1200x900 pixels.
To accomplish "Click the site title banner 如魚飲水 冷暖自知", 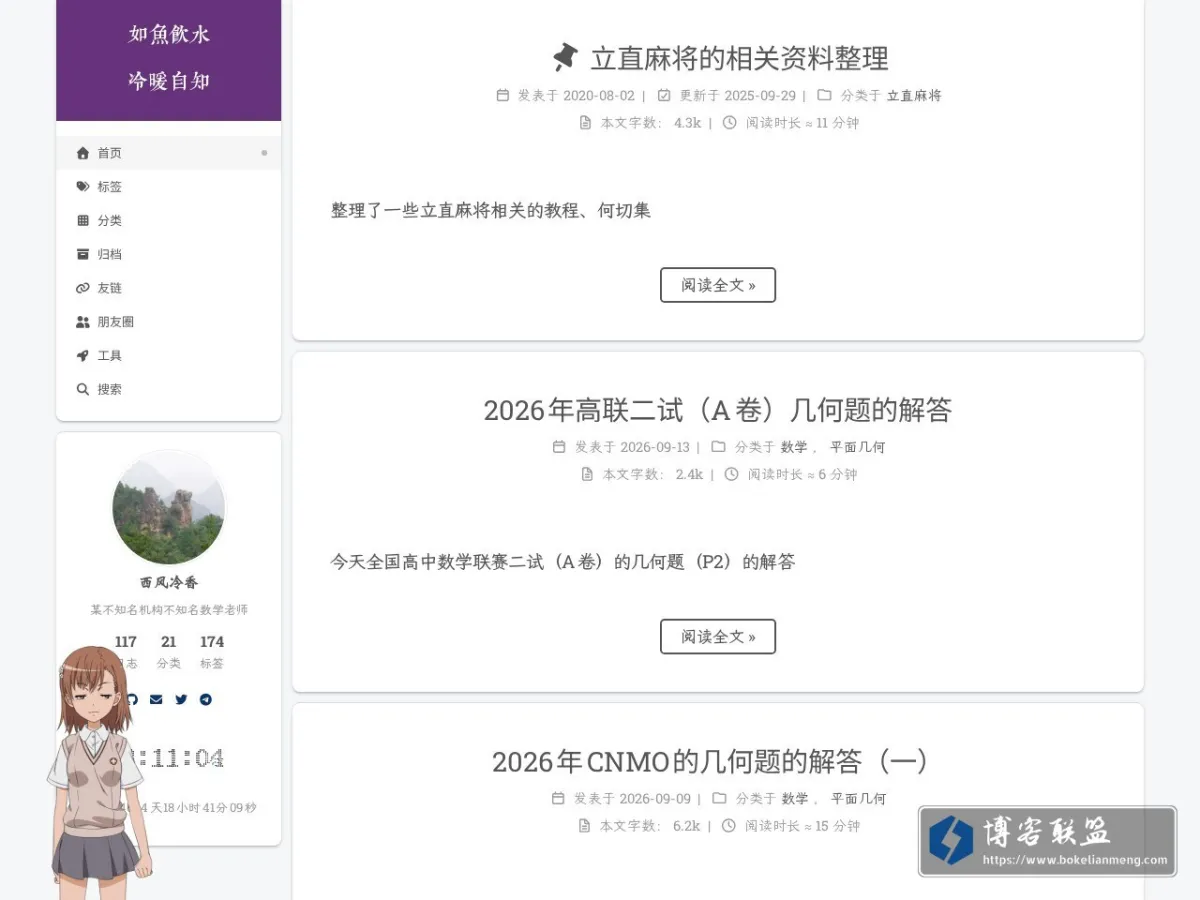I will [x=169, y=58].
